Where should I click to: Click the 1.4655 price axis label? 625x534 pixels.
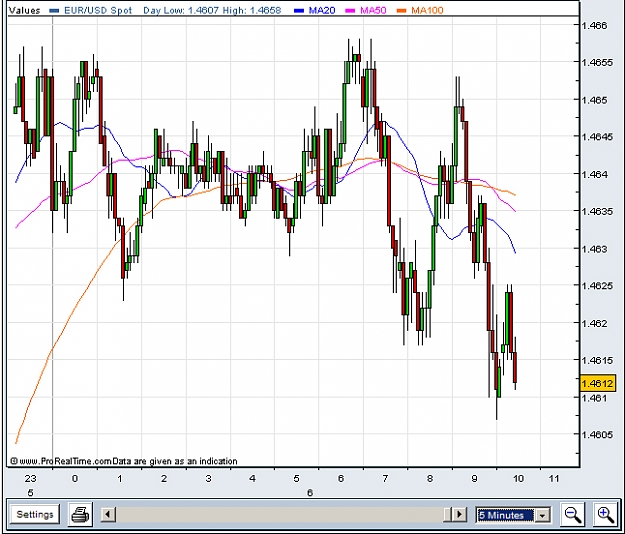point(597,63)
